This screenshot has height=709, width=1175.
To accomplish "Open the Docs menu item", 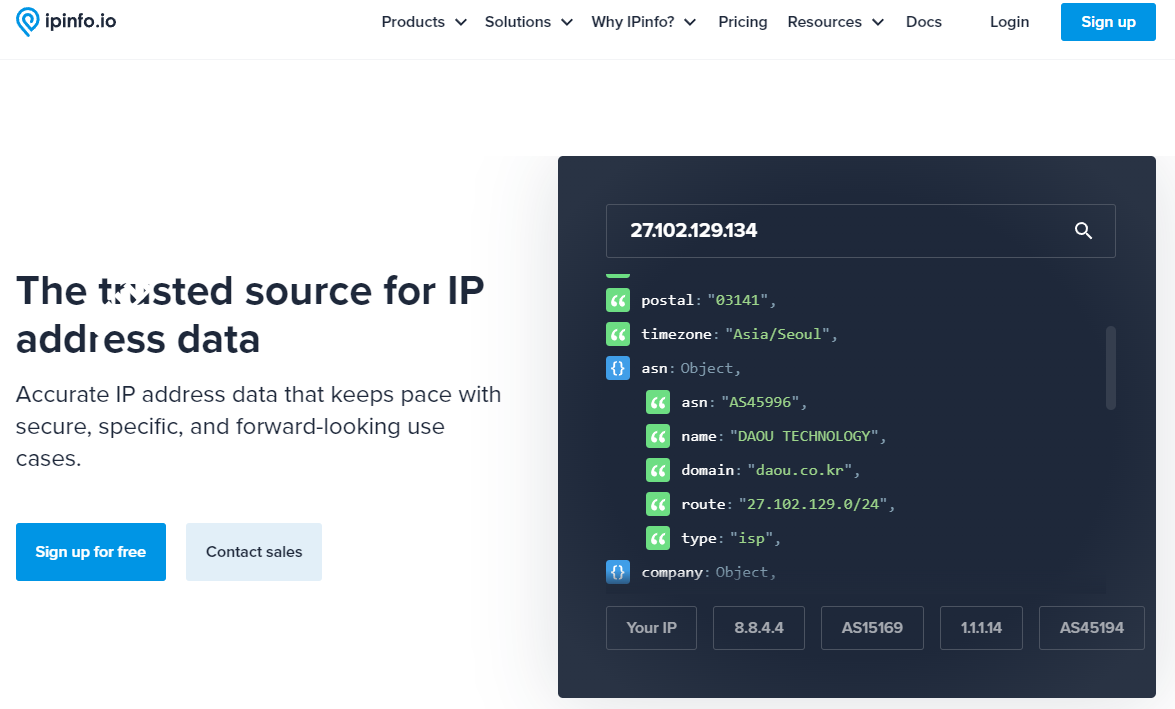I will (x=923, y=22).
